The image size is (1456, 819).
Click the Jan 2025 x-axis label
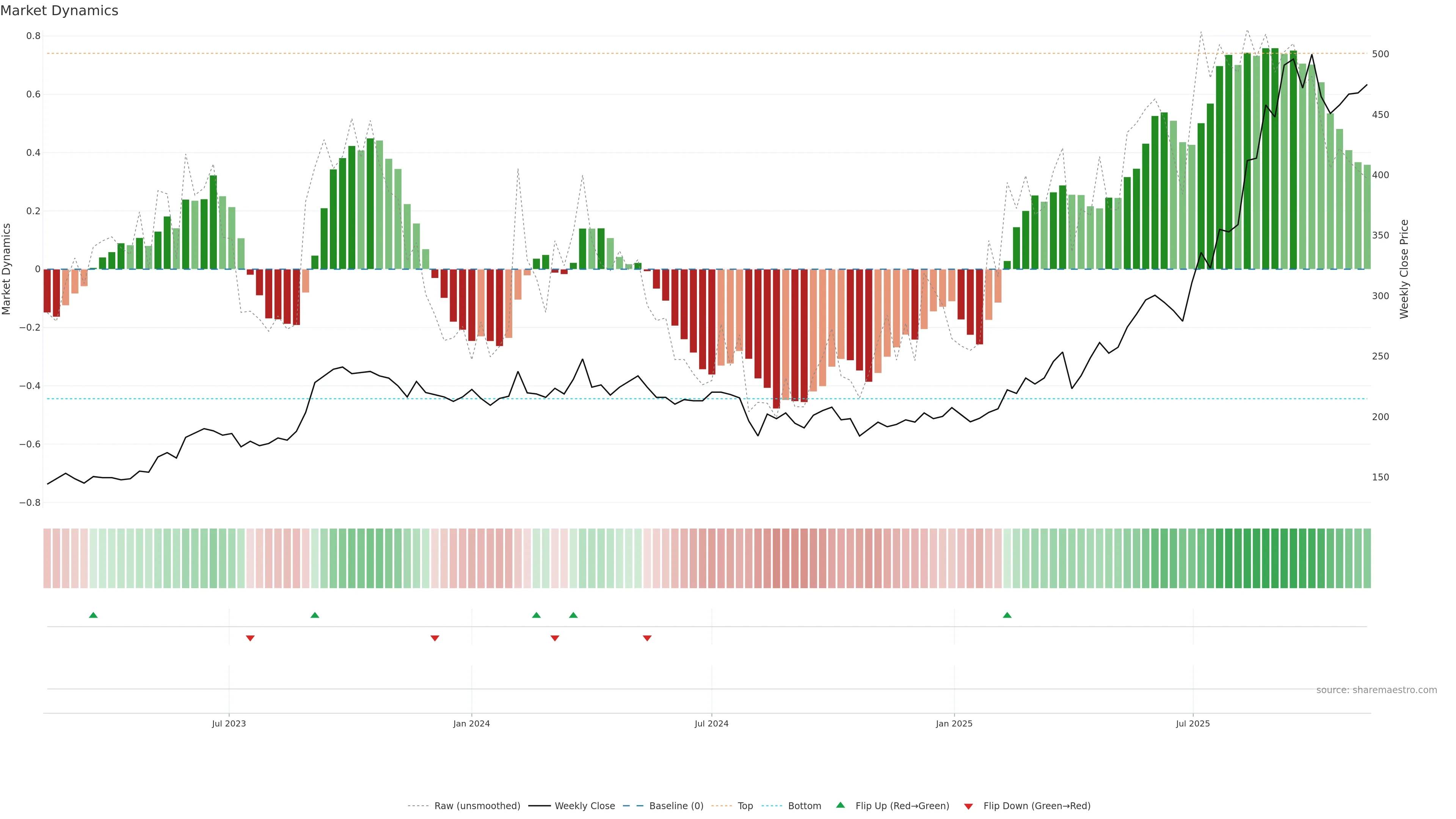954,723
